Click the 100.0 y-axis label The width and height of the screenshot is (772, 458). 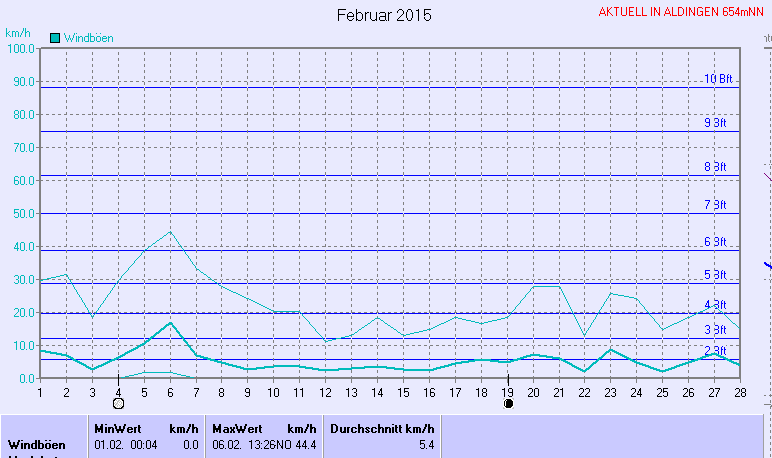pyautogui.click(x=20, y=49)
